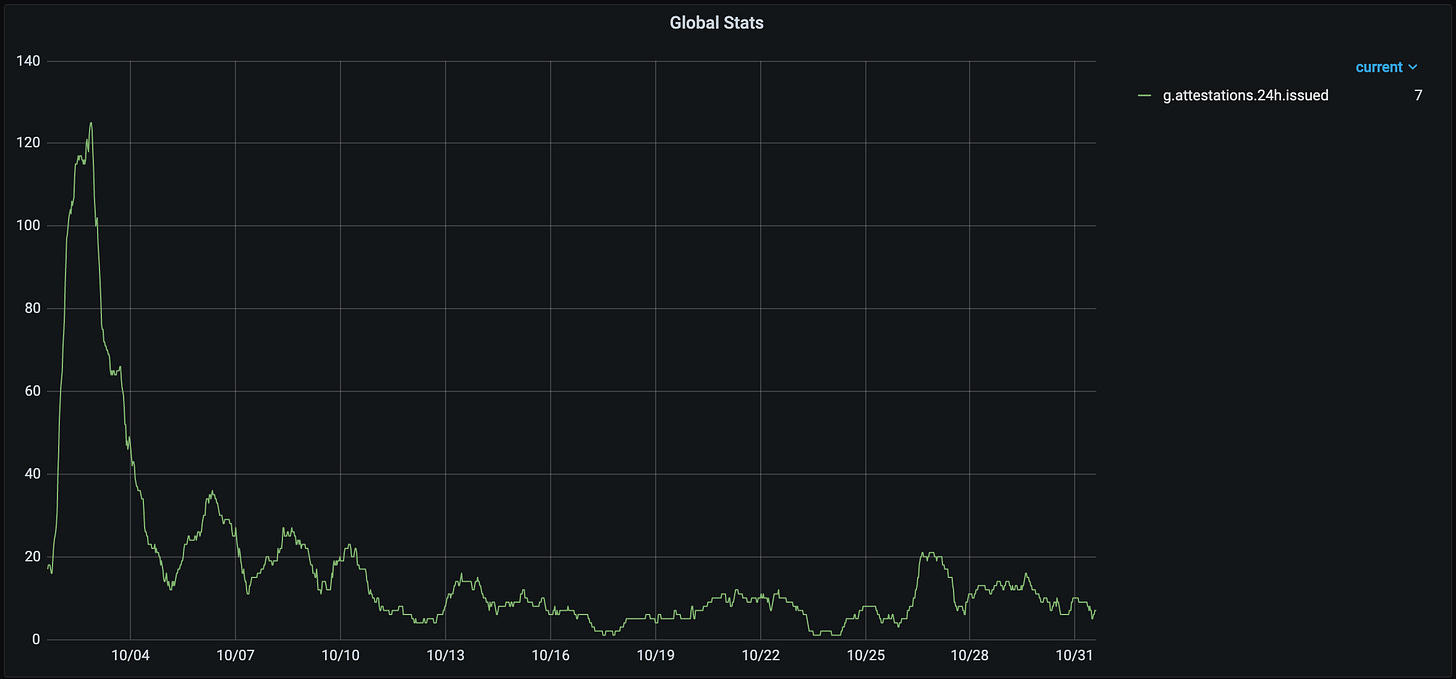Click the 140 y-axis label
Screen dimensions: 1456x679
[28, 61]
